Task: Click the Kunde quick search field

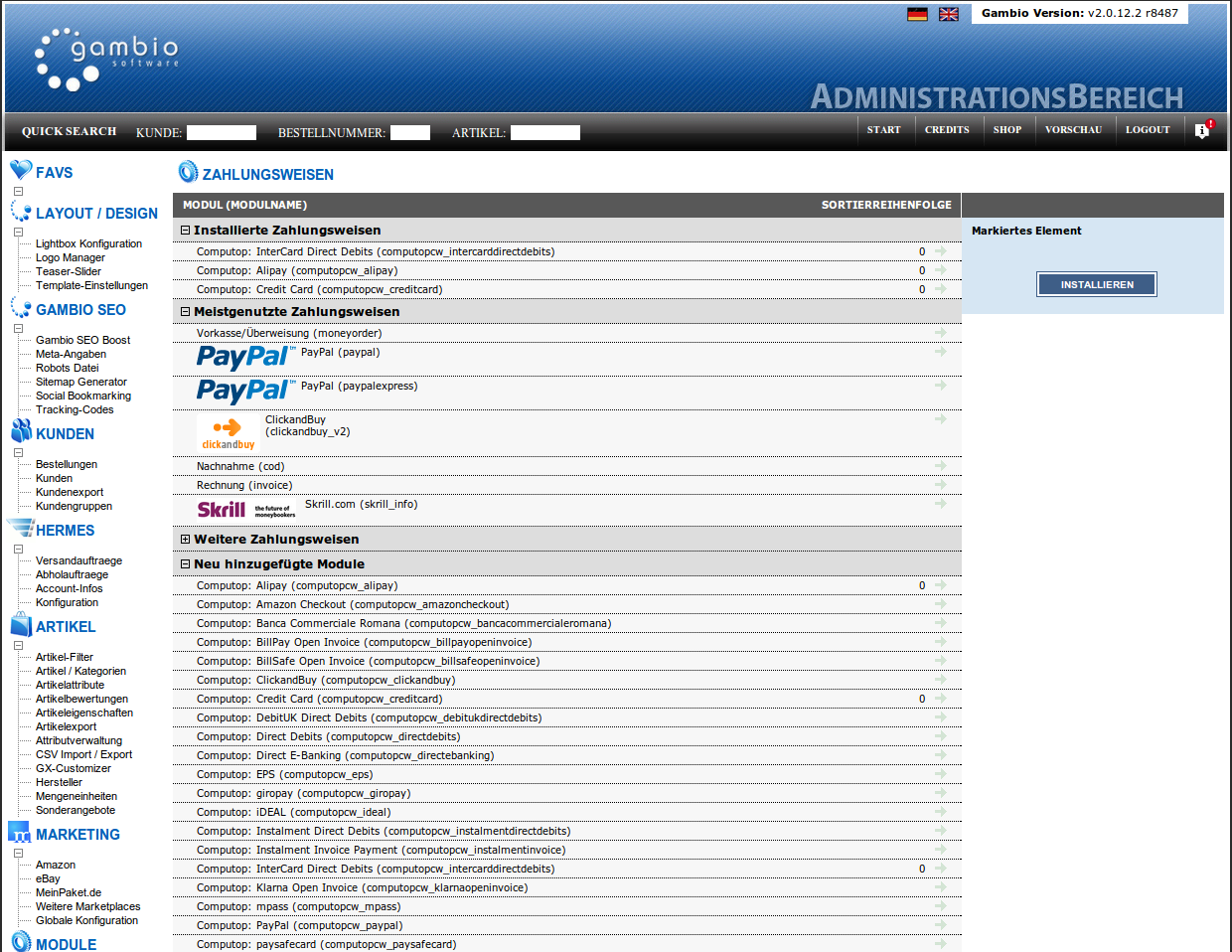Action: (x=221, y=132)
